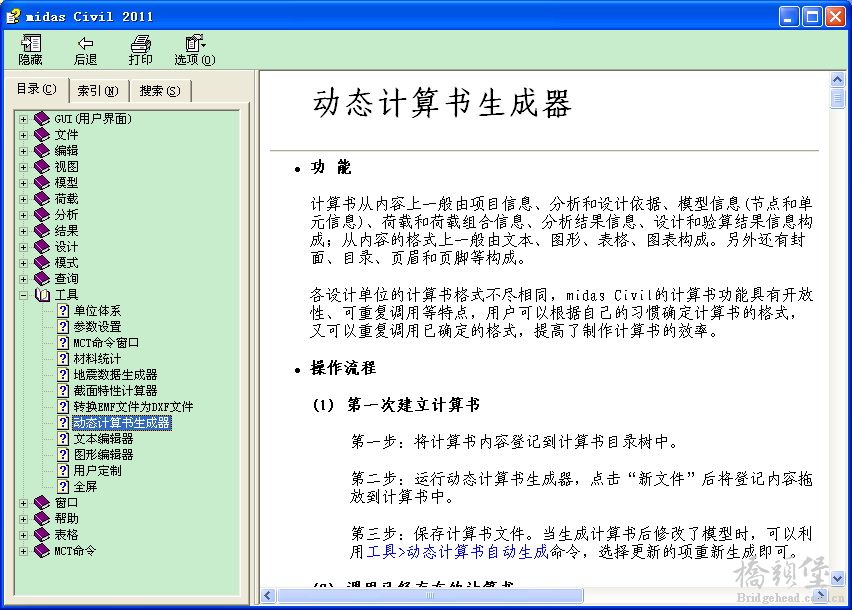Click the book icon beside 视图
The height and width of the screenshot is (610, 852).
pos(42,167)
